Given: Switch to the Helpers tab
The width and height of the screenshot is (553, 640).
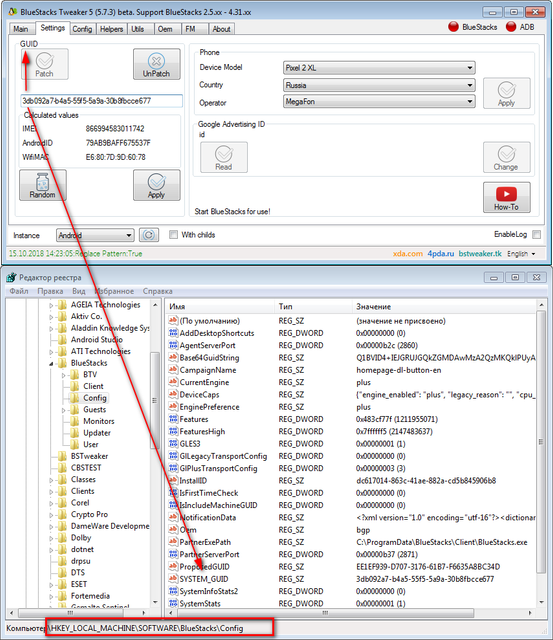Looking at the screenshot, I should (x=111, y=29).
